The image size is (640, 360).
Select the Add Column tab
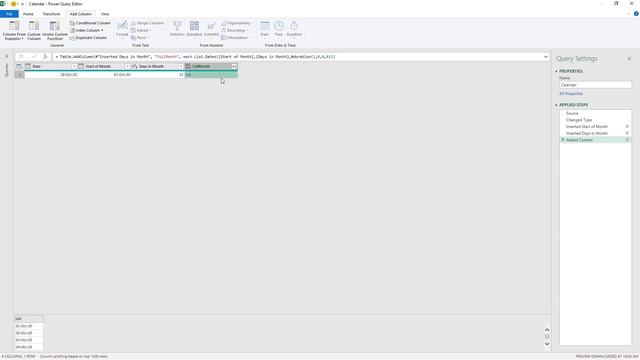pos(80,14)
